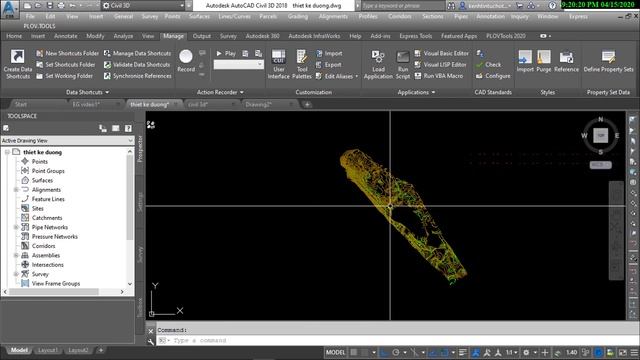Expand the Assemblies tree node
Viewport: 640px width, 360px height.
pyautogui.click(x=16, y=256)
